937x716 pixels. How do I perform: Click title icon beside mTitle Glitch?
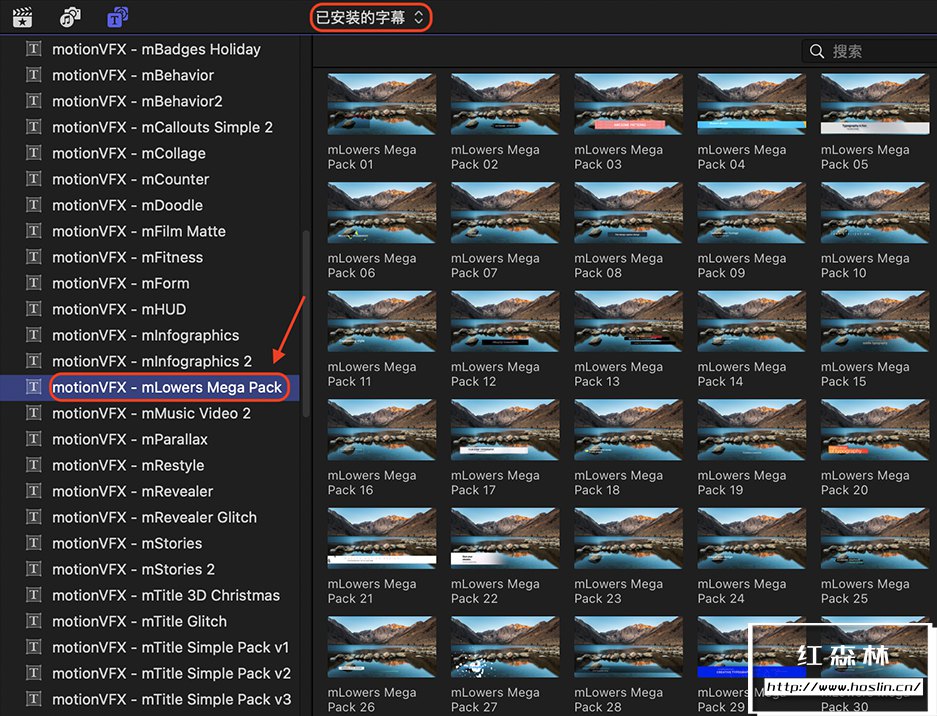[34, 620]
